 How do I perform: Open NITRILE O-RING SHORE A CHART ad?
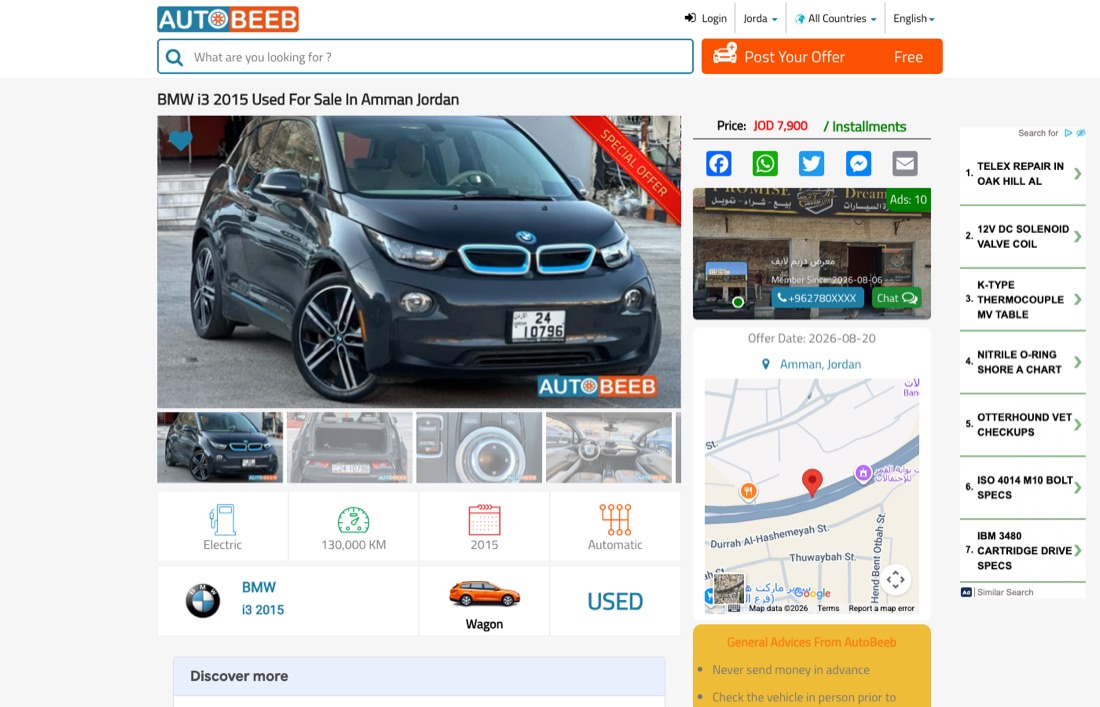point(1022,362)
